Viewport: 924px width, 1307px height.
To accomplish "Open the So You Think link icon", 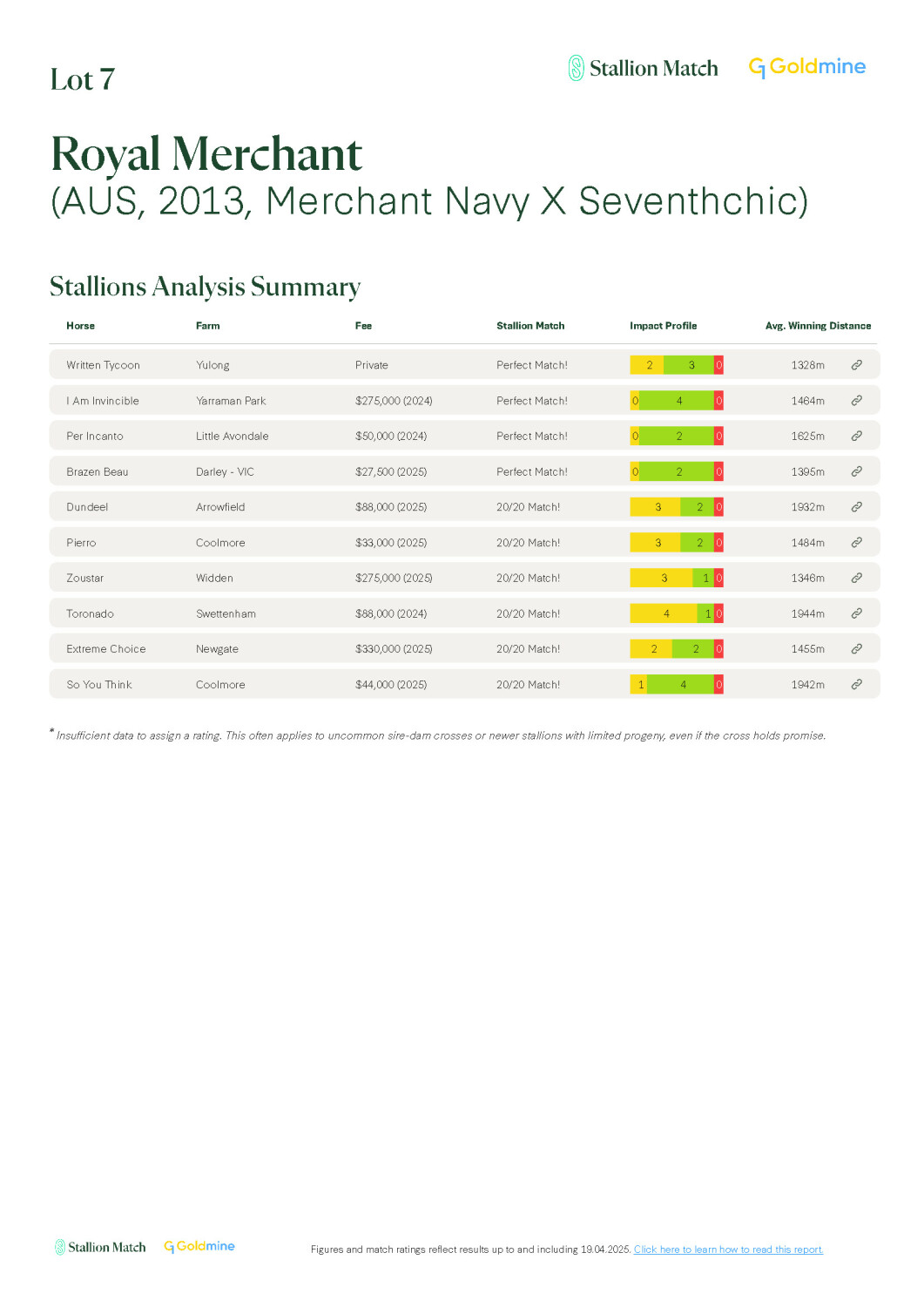I will (856, 684).
